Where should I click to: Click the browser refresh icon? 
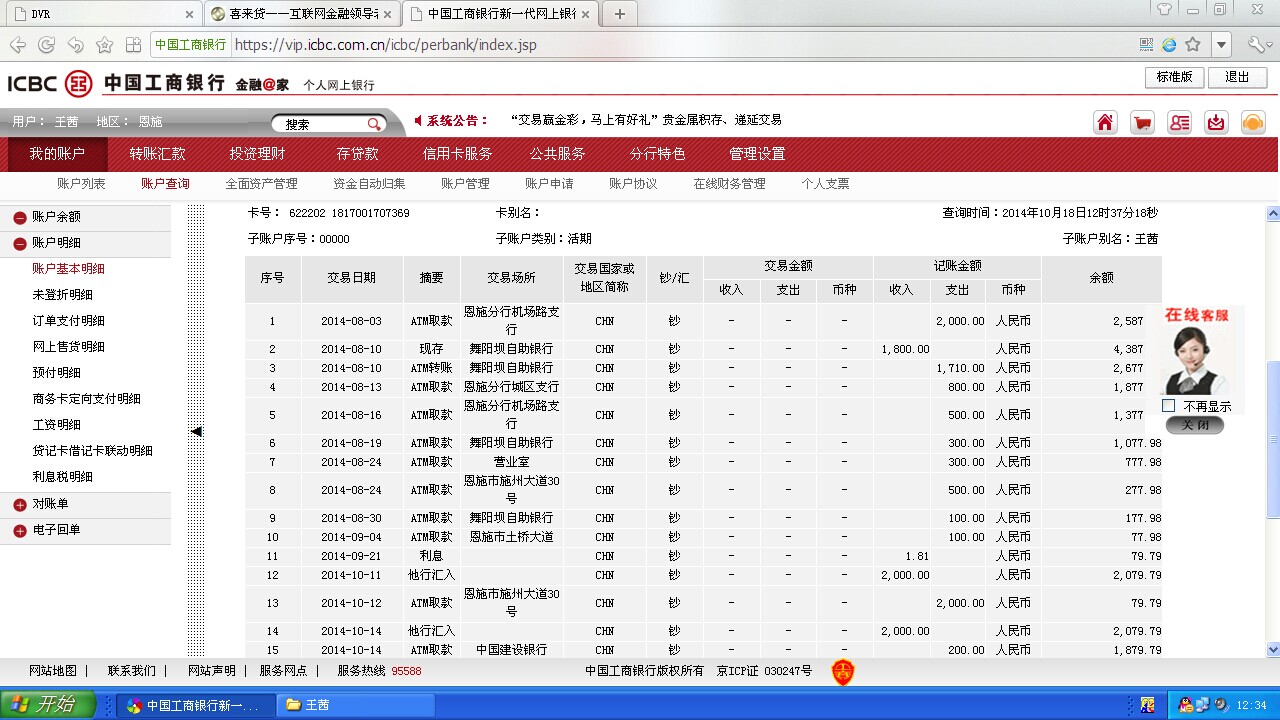46,45
